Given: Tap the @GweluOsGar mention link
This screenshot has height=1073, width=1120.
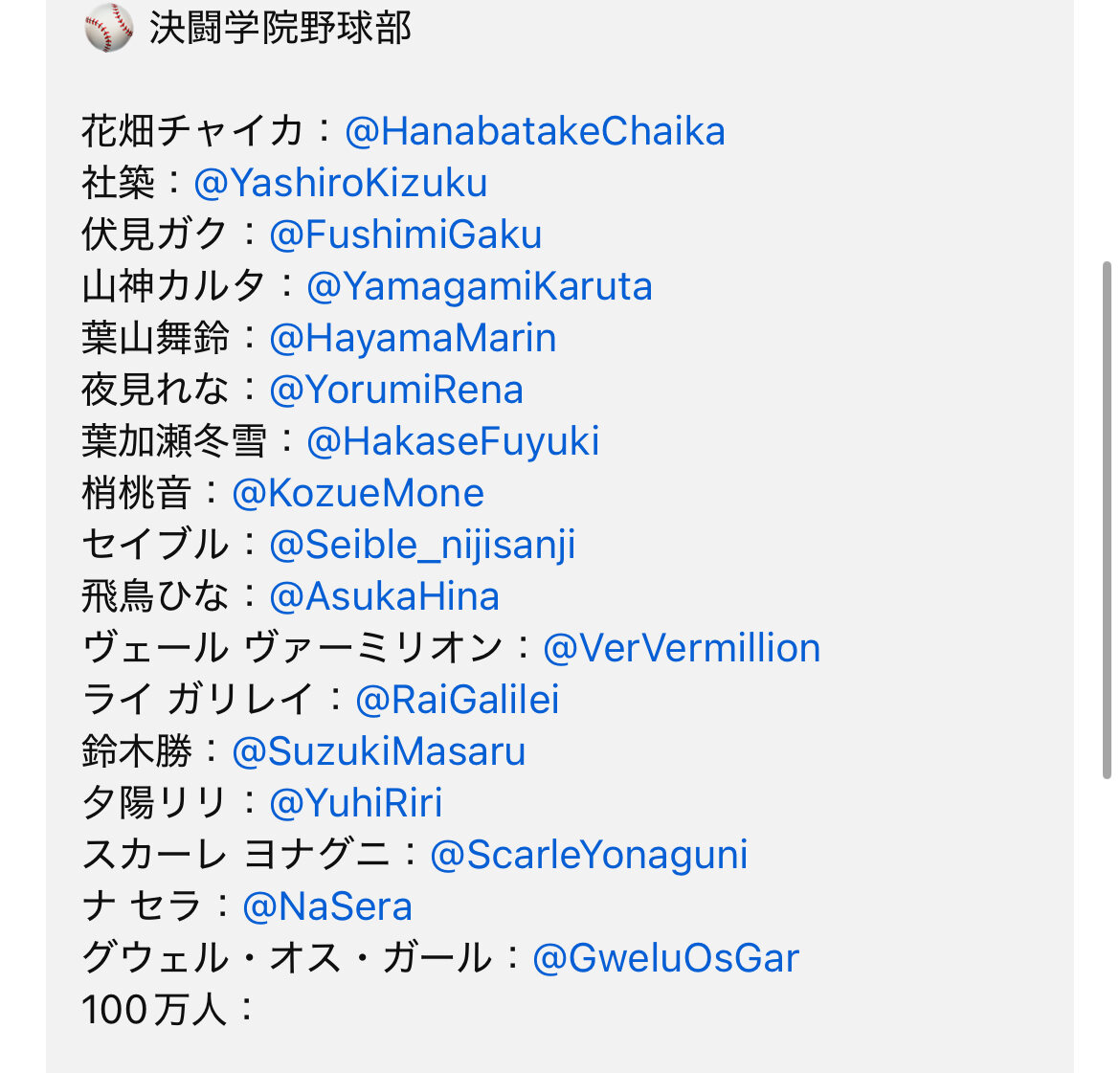Looking at the screenshot, I should coord(665,958).
